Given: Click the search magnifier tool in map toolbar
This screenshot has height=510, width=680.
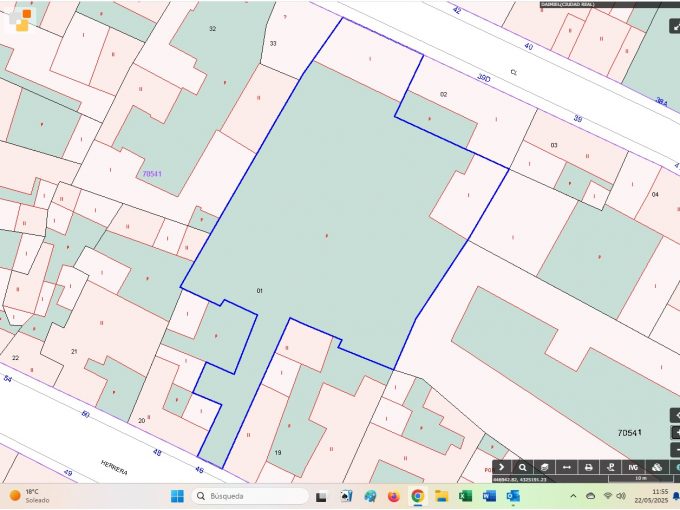Looking at the screenshot, I should point(522,467).
